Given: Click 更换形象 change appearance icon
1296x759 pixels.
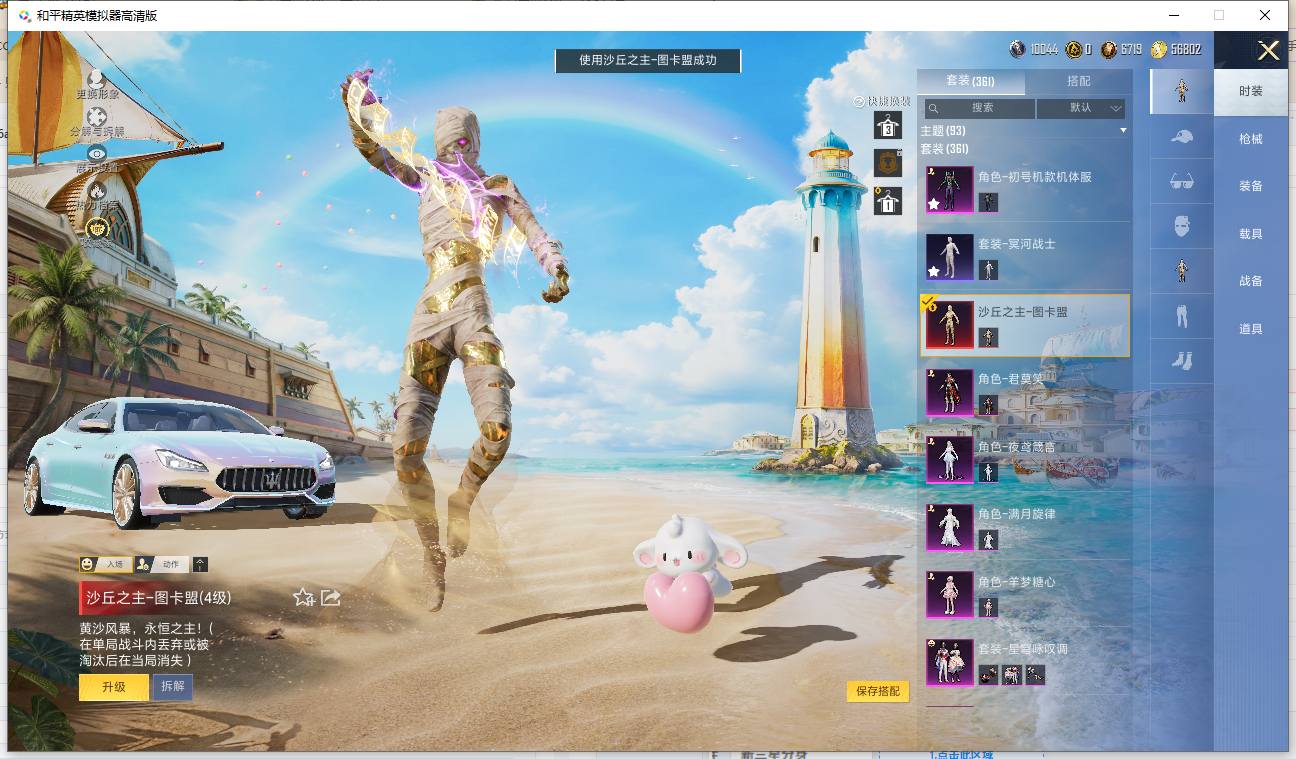Looking at the screenshot, I should 97,84.
